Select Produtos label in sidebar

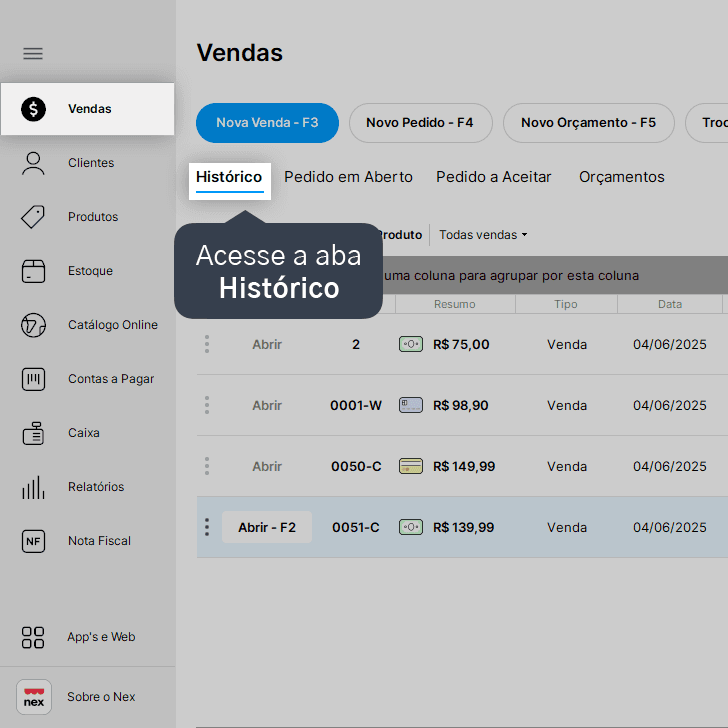click(93, 217)
